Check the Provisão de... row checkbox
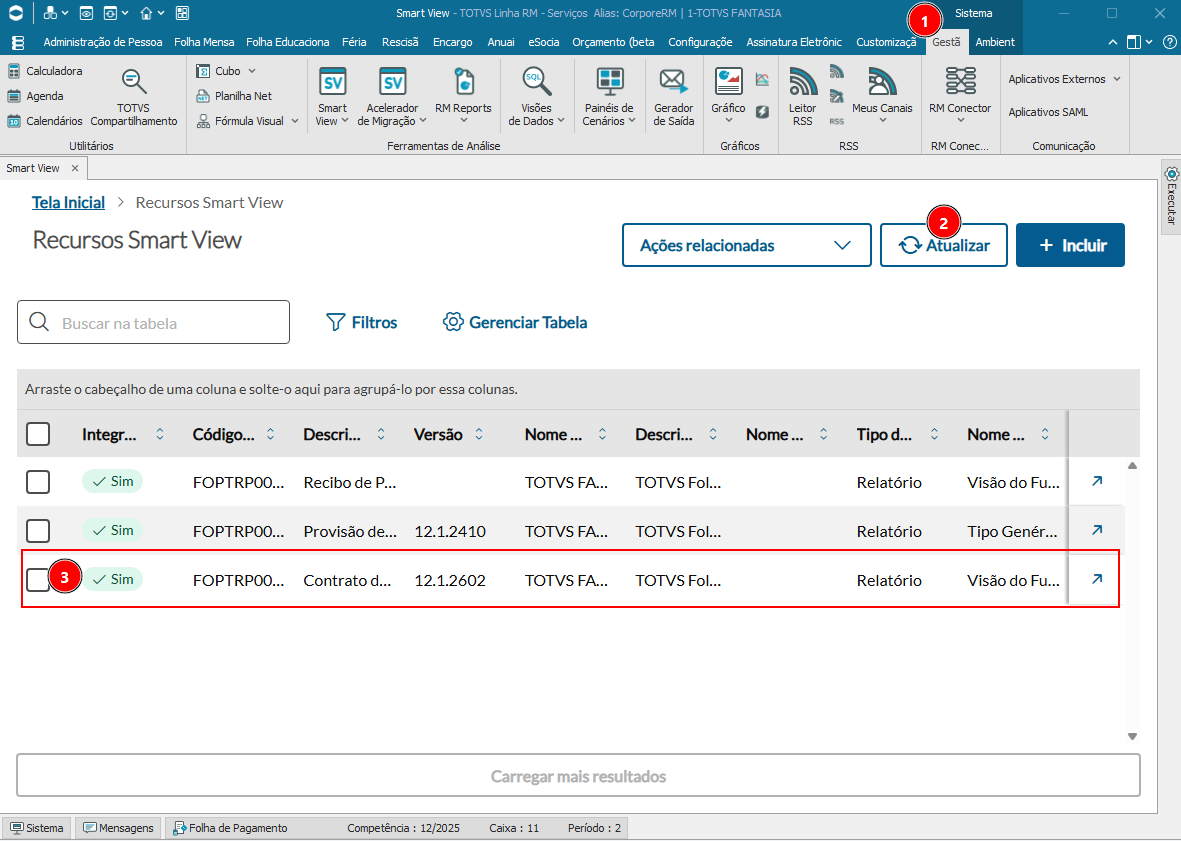This screenshot has width=1181, height=841. tap(38, 531)
